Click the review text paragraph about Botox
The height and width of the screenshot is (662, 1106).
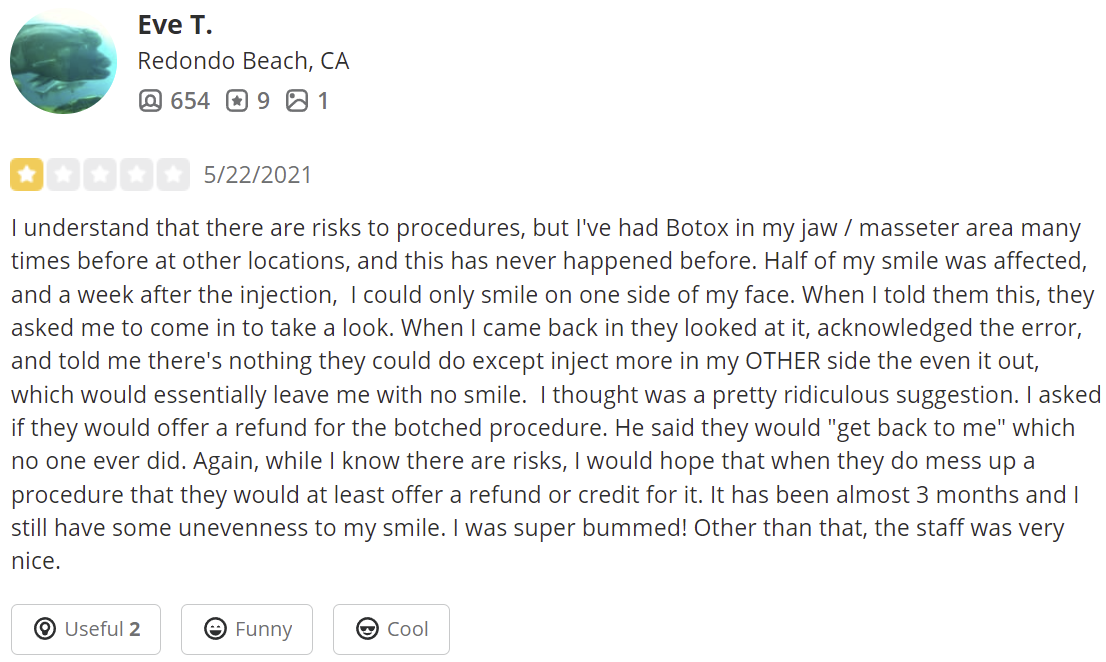(x=550, y=394)
